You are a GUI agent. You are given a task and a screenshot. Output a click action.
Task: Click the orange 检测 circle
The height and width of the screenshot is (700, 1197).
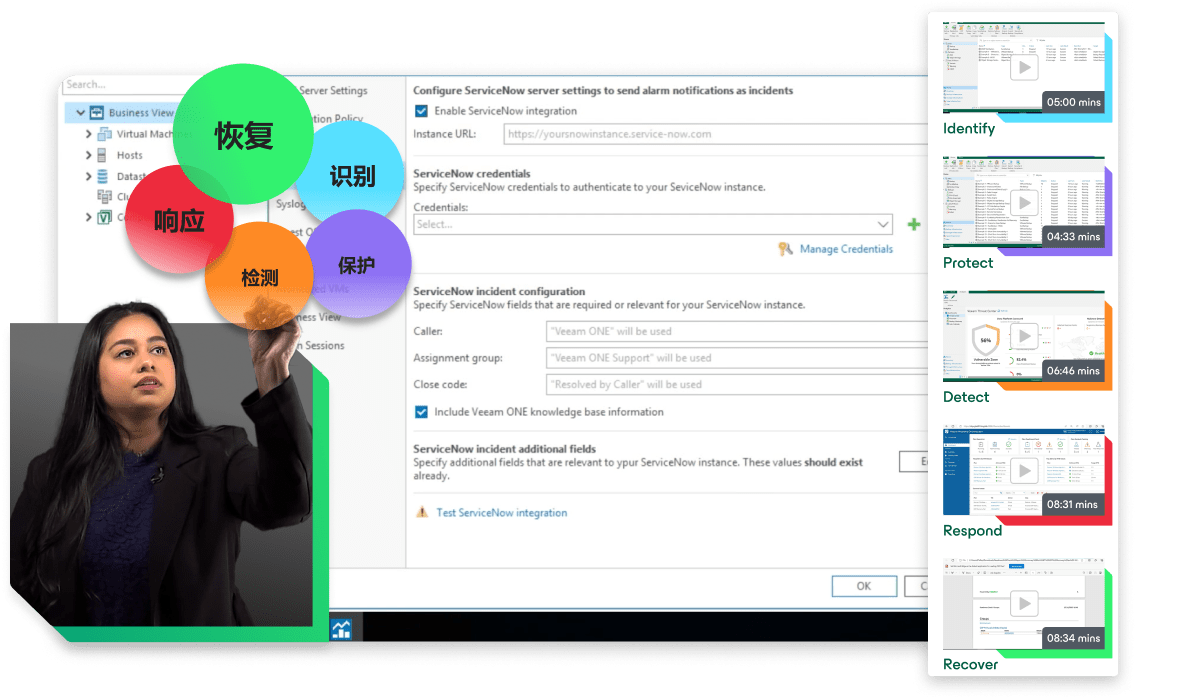pos(260,276)
